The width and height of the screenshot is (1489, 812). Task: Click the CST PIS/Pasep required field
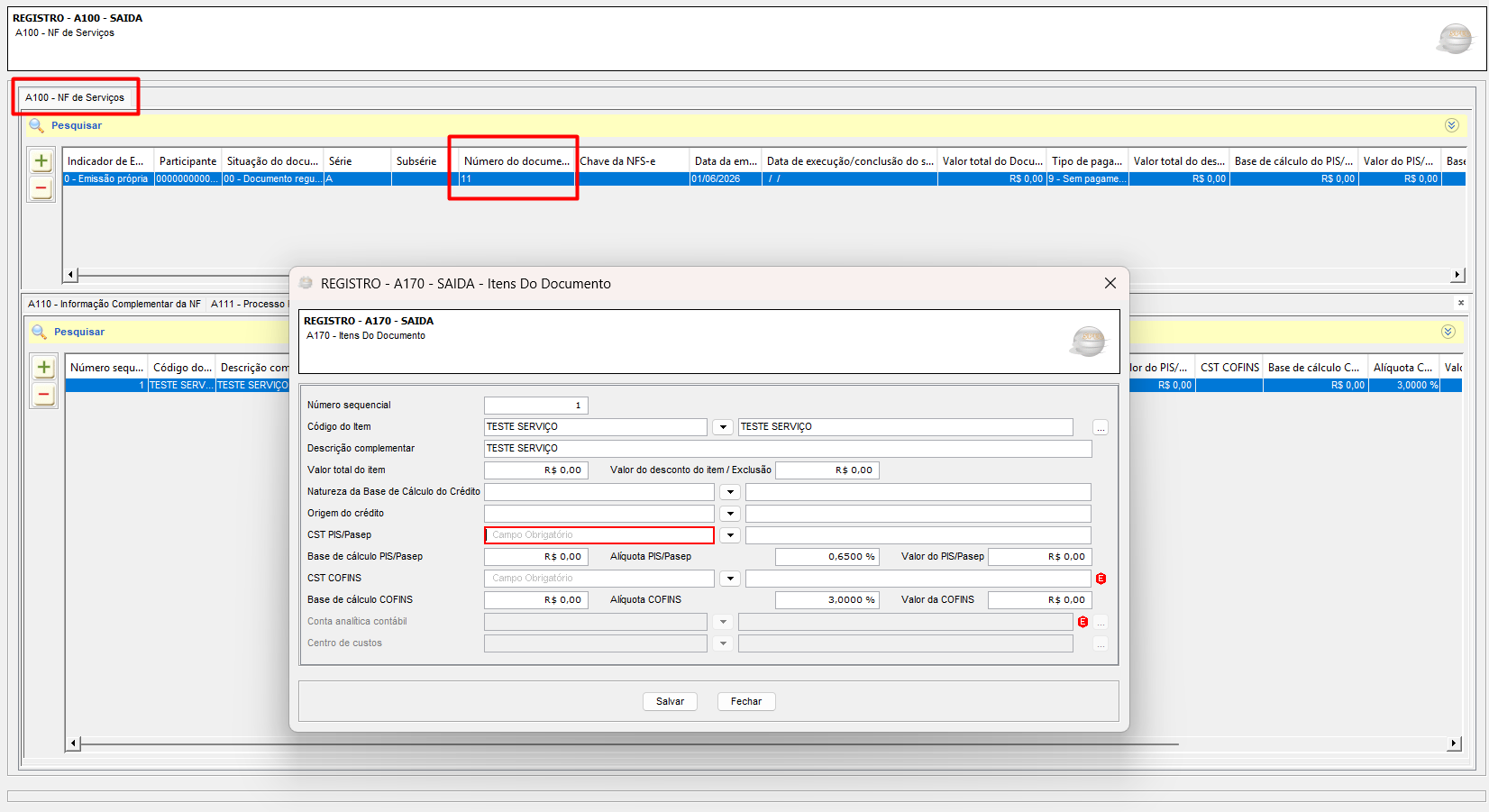point(599,535)
